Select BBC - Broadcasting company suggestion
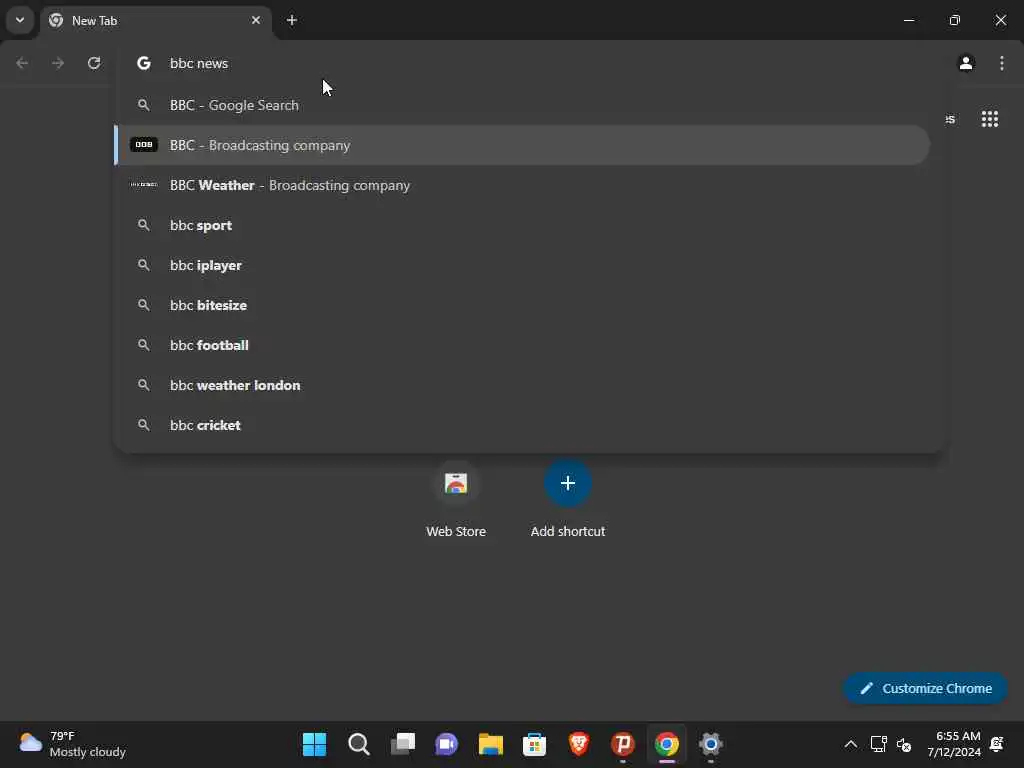The image size is (1024, 768). 522,145
